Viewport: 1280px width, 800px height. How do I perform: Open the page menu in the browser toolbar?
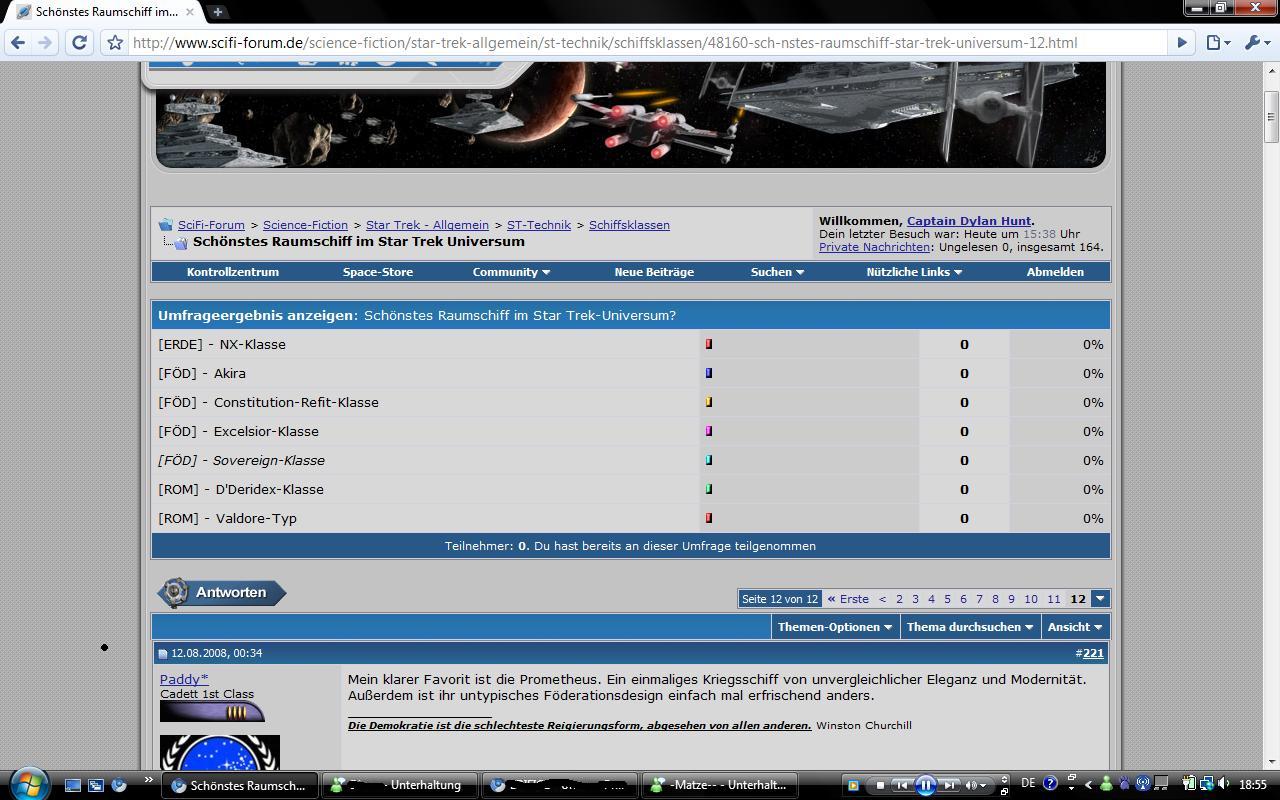coord(1217,43)
